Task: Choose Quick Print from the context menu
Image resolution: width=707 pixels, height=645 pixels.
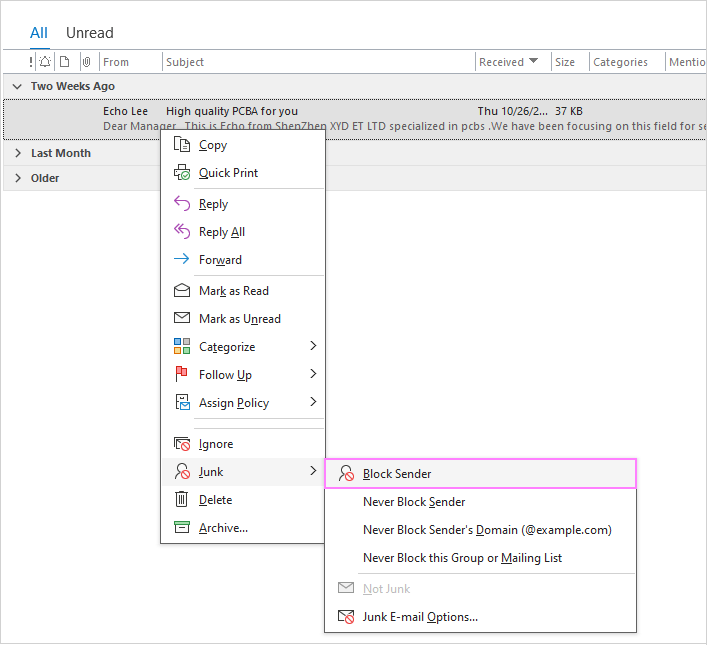Action: click(x=243, y=173)
